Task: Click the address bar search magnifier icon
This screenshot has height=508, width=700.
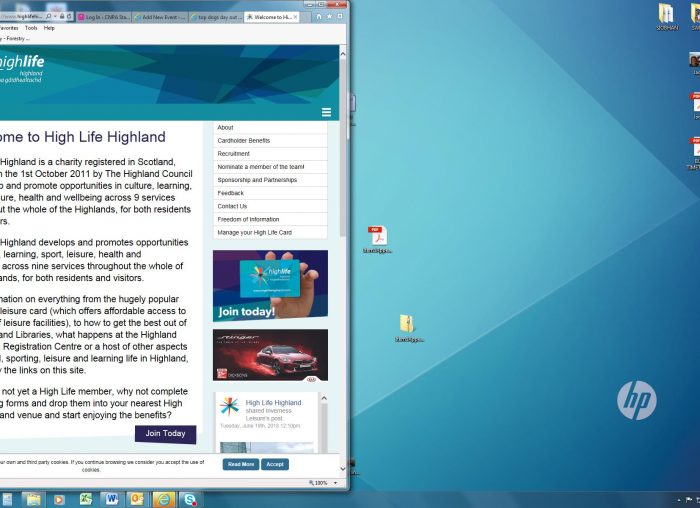Action: [49, 17]
